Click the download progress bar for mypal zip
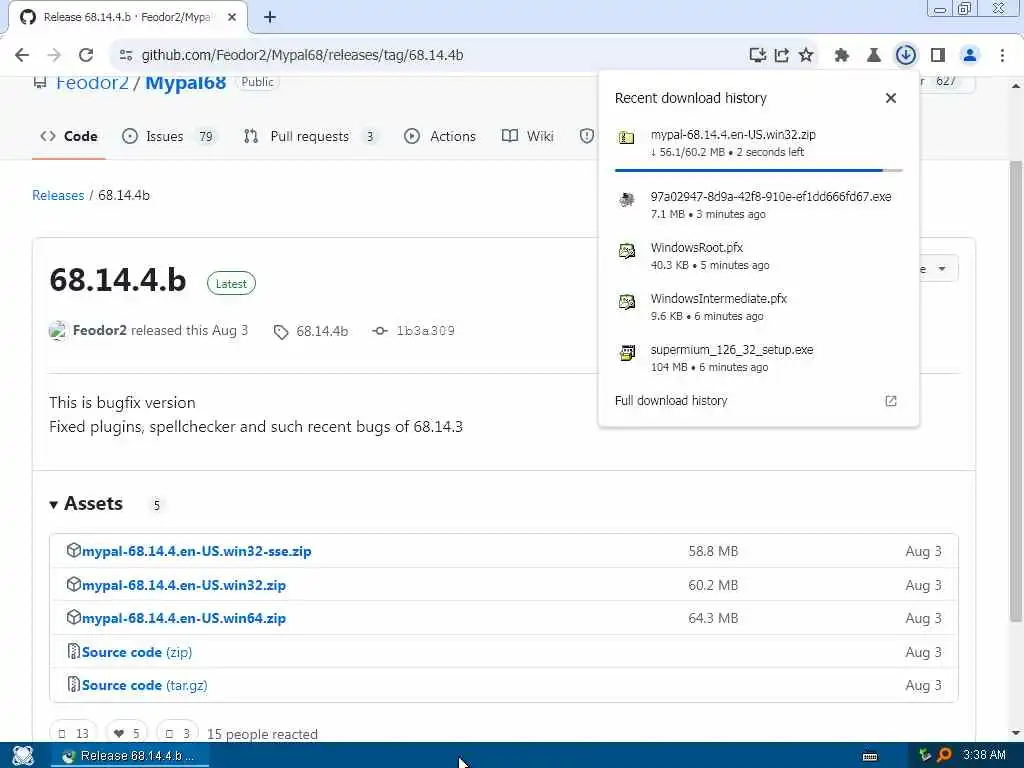1024x768 pixels. [758, 170]
